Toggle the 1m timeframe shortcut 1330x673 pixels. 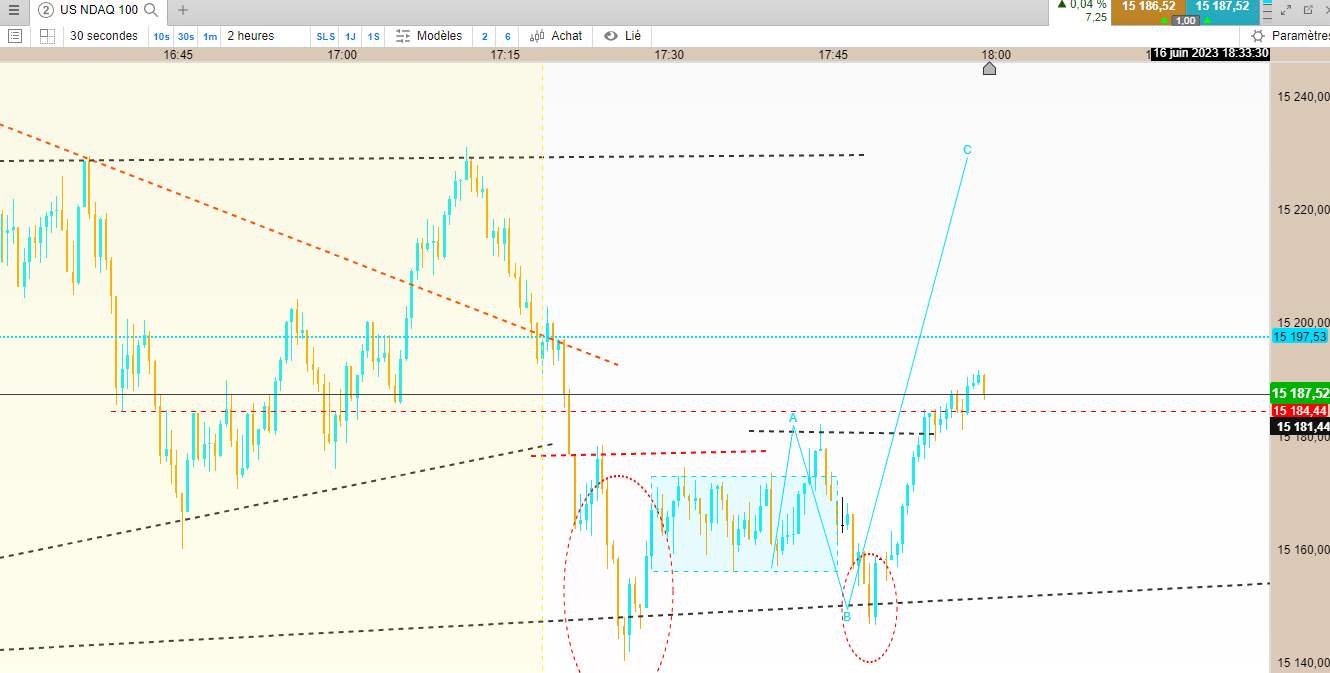tap(210, 36)
